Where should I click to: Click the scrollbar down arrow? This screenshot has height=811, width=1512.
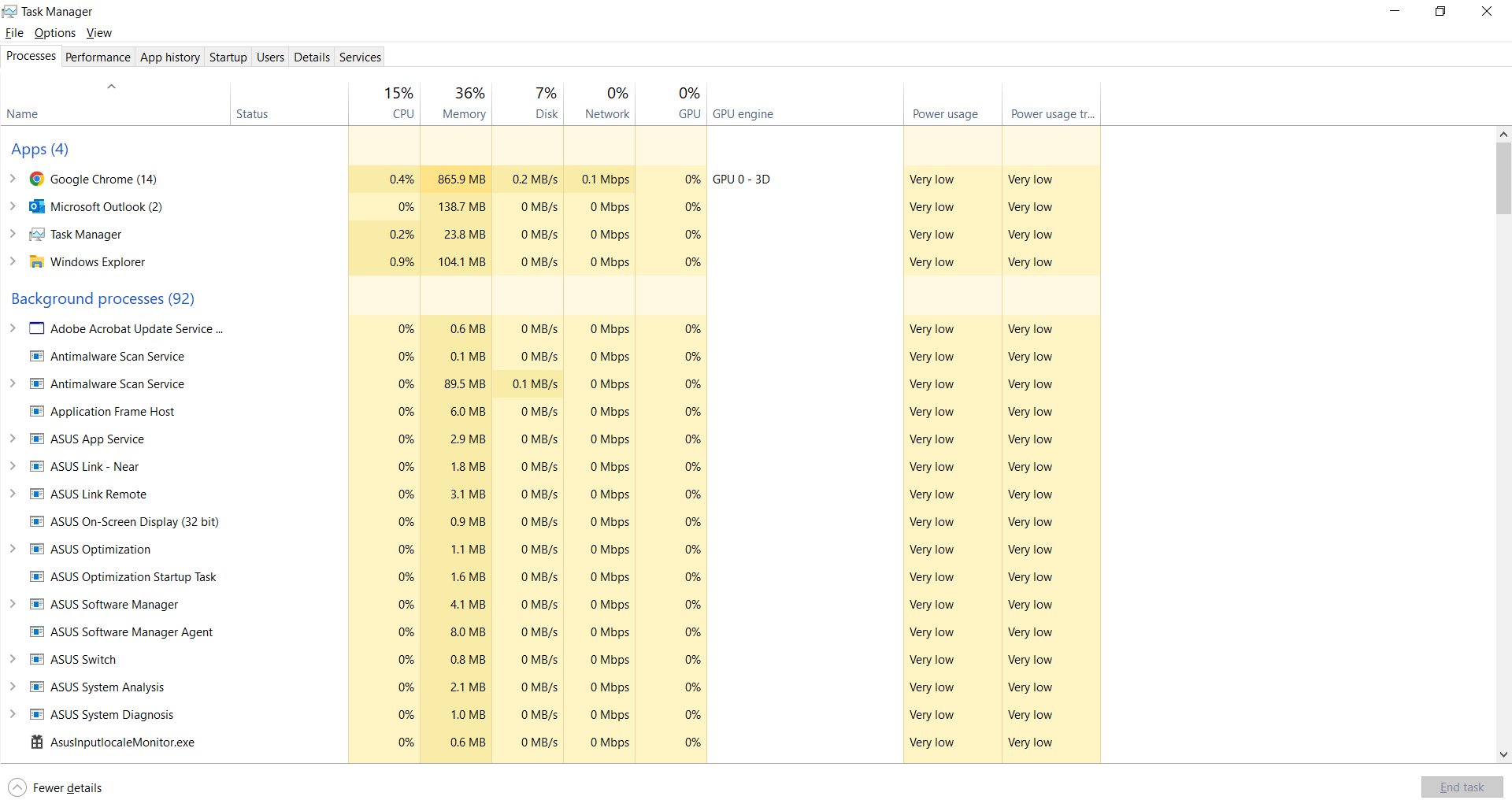click(x=1503, y=754)
